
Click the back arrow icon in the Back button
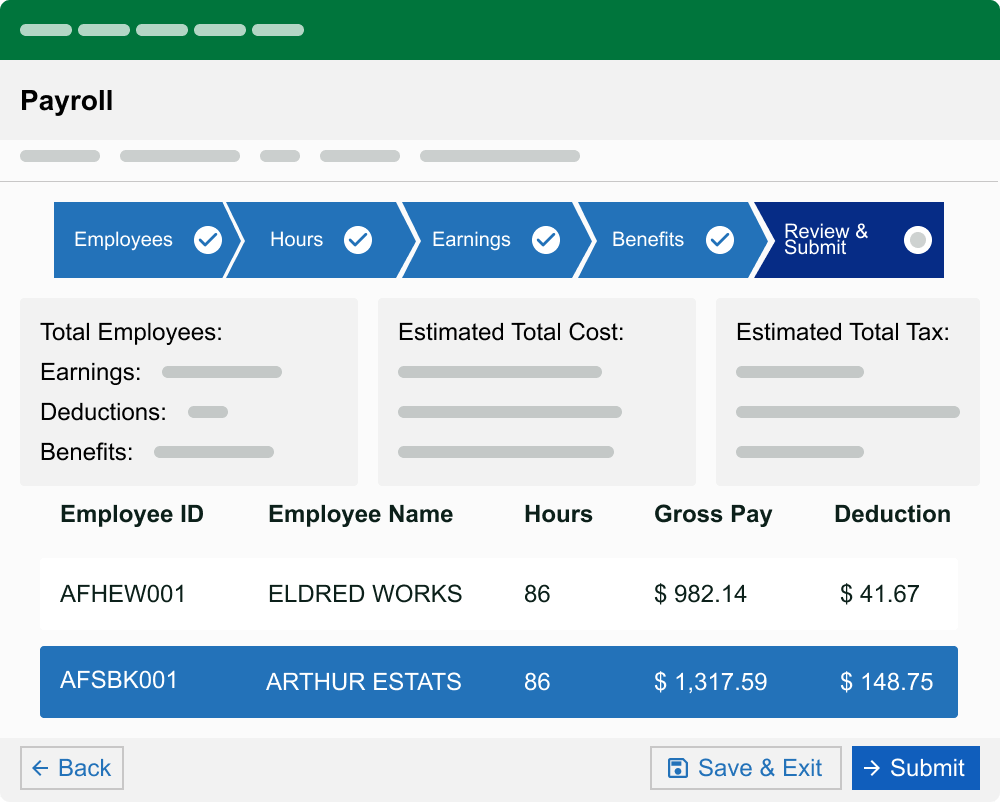(40, 767)
